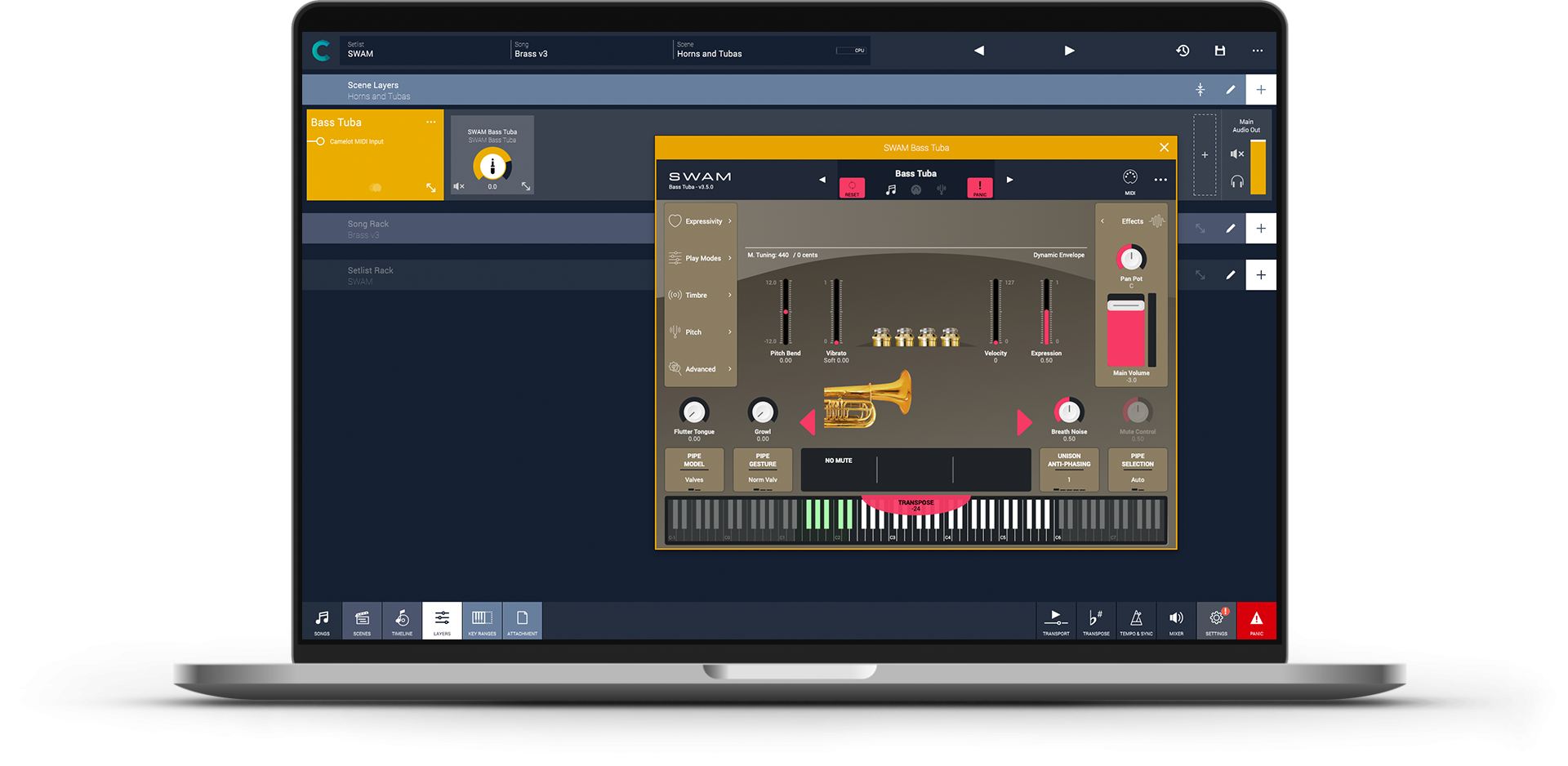The height and width of the screenshot is (766, 1568).
Task: Click the tuning fork icon in SWAM header
Action: pyautogui.click(x=942, y=189)
